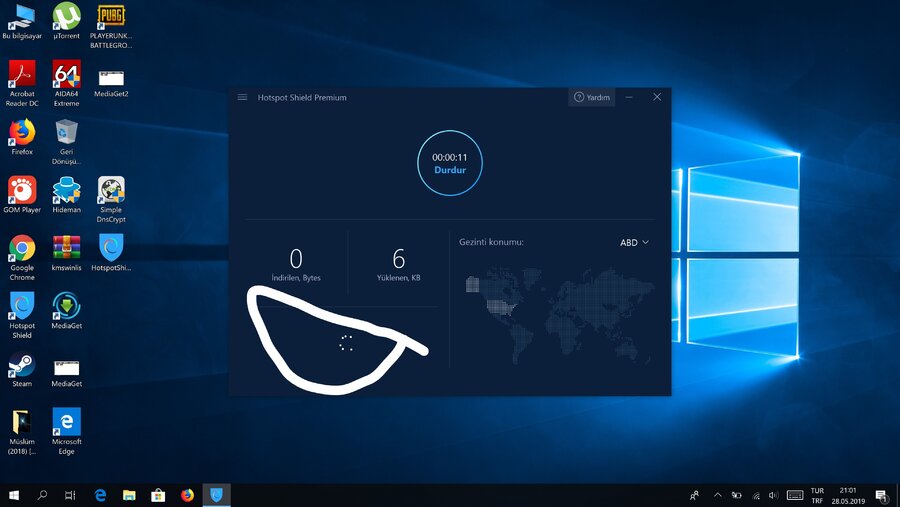
Task: Click the Yüklenen, KB upload counter
Action: pyautogui.click(x=398, y=264)
